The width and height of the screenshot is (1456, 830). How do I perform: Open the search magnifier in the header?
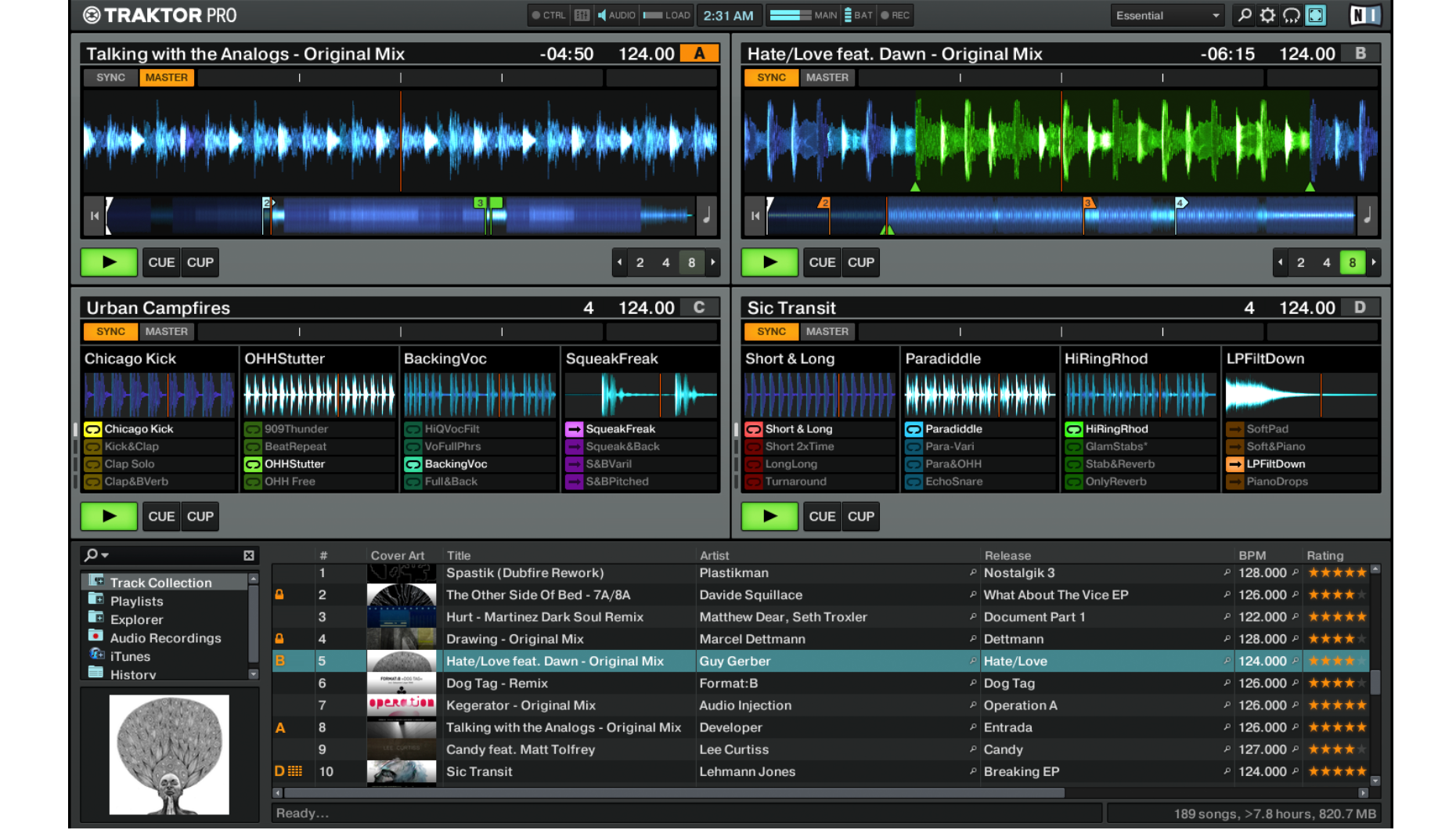[x=1244, y=15]
